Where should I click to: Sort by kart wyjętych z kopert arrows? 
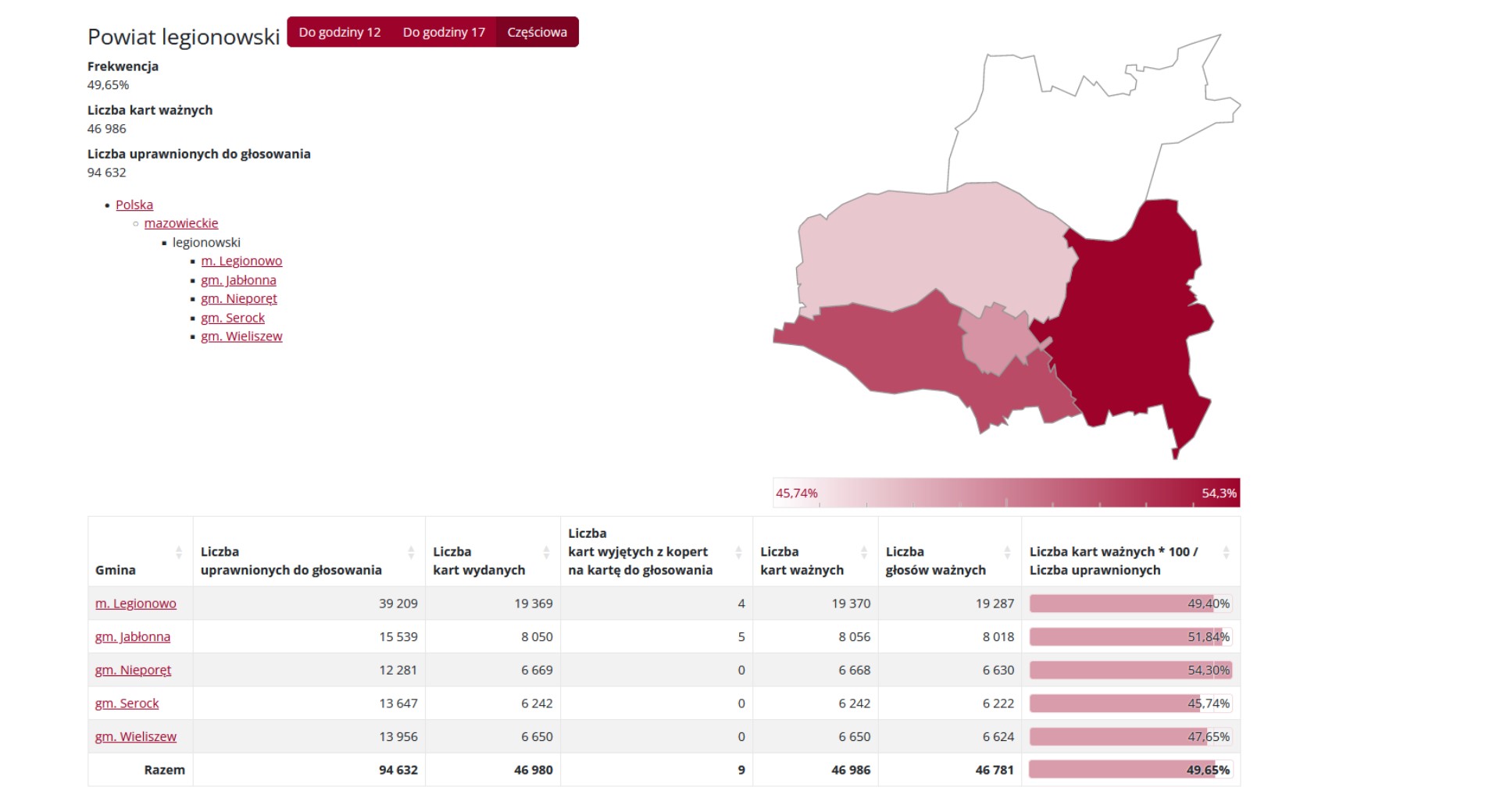[x=738, y=552]
